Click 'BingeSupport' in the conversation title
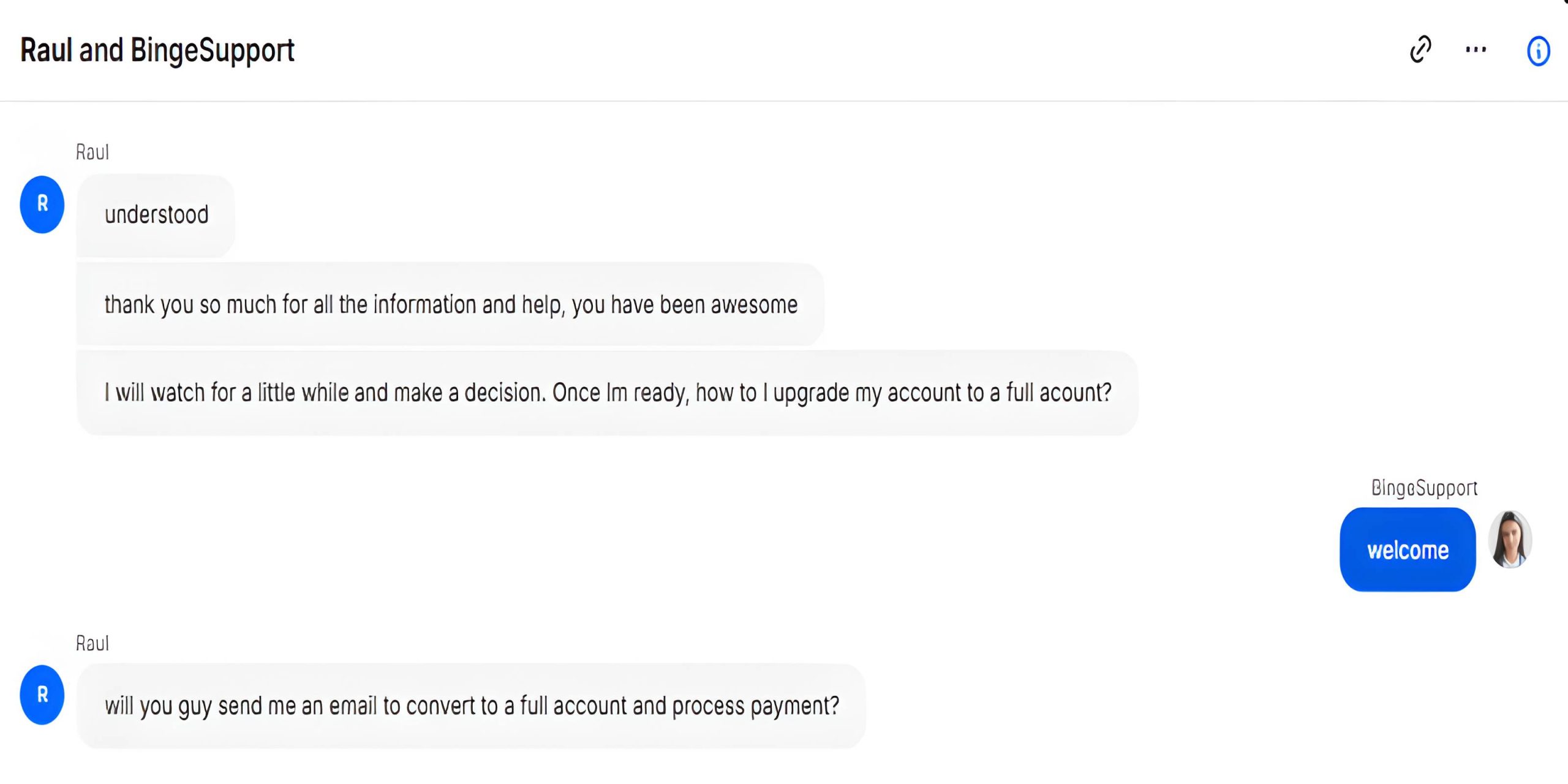The width and height of the screenshot is (1568, 784). coord(213,50)
